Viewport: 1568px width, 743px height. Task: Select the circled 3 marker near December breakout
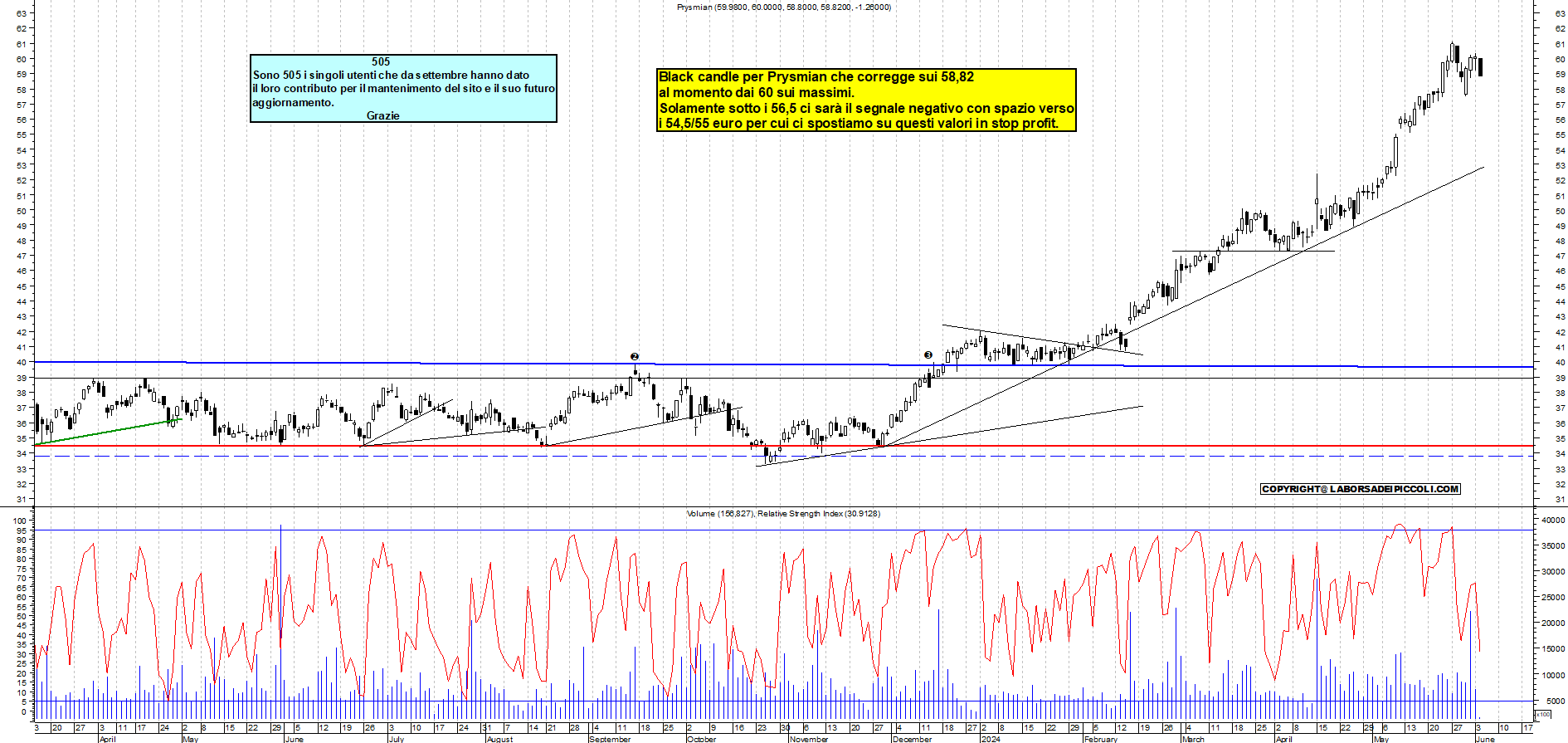(928, 355)
